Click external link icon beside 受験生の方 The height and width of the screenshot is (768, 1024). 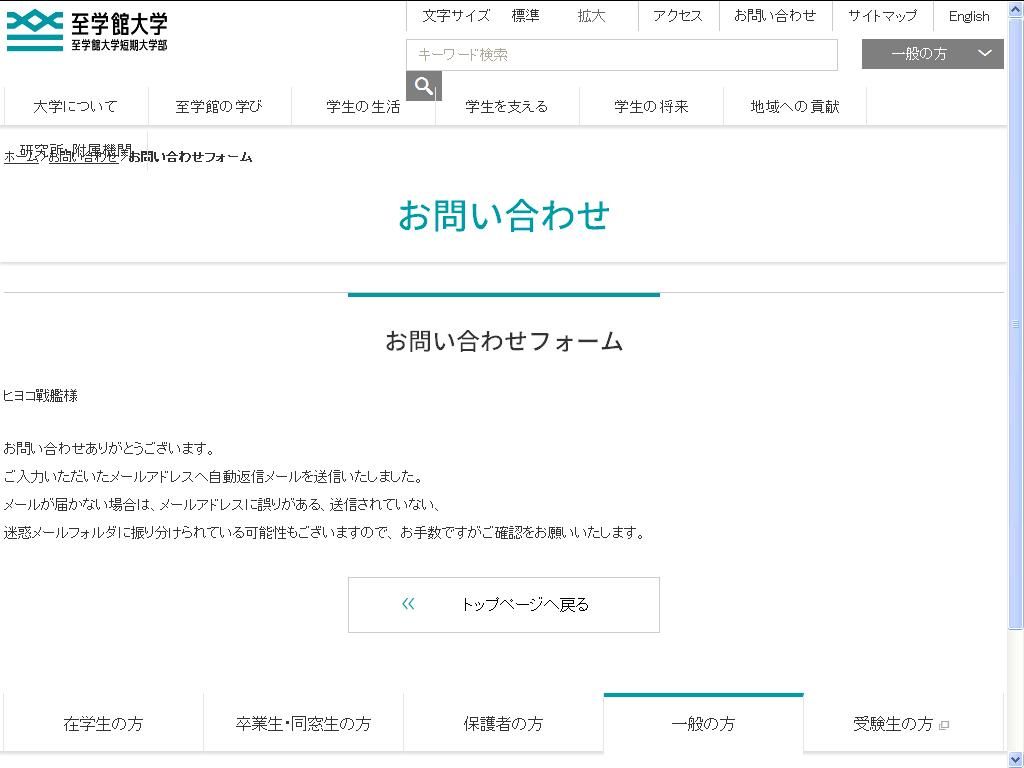tap(944, 725)
